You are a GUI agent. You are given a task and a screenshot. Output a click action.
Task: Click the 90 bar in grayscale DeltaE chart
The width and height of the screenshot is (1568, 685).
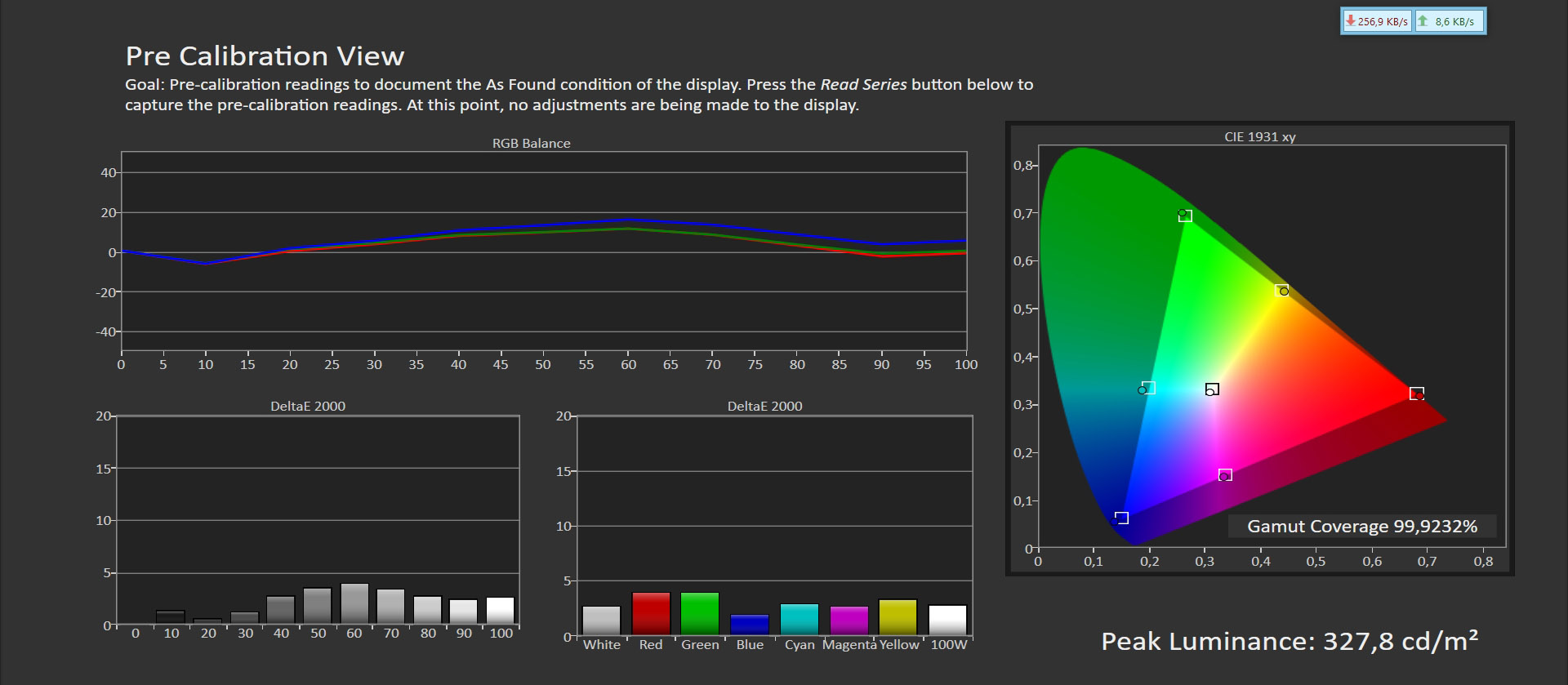click(464, 612)
